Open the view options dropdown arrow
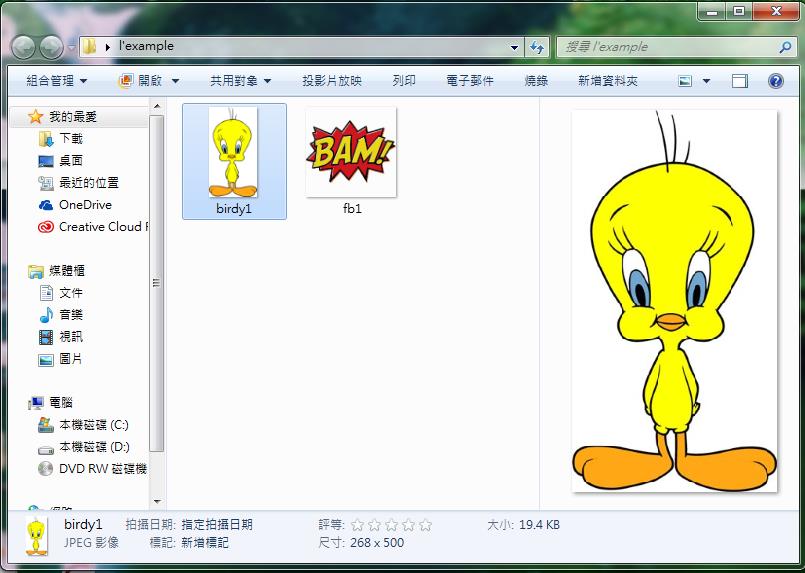The height and width of the screenshot is (573, 805). [706, 81]
